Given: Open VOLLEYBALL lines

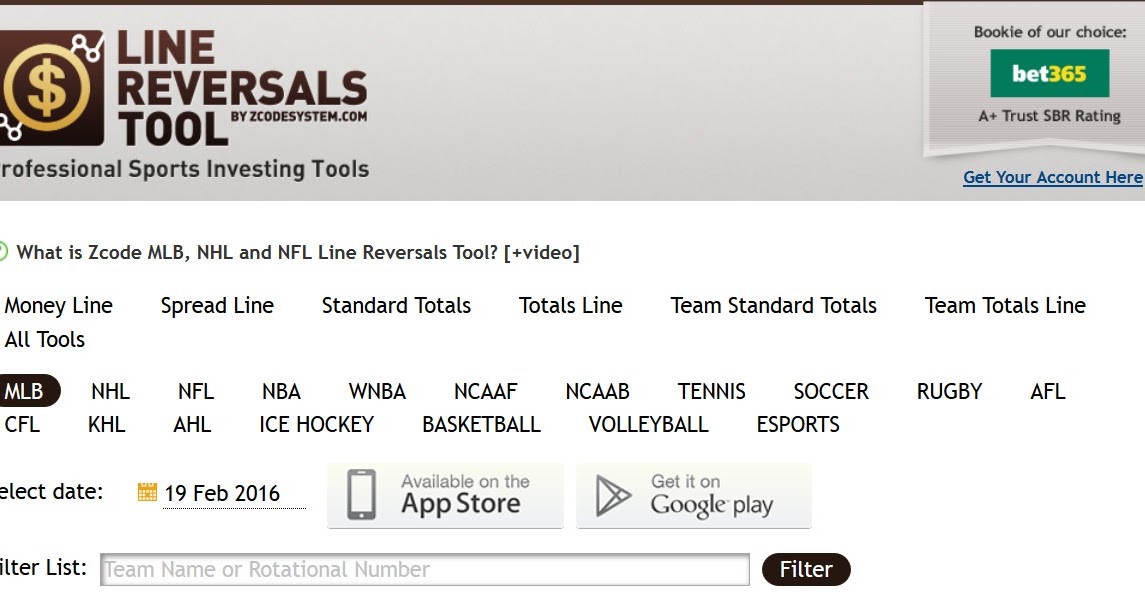Looking at the screenshot, I should pos(648,424).
